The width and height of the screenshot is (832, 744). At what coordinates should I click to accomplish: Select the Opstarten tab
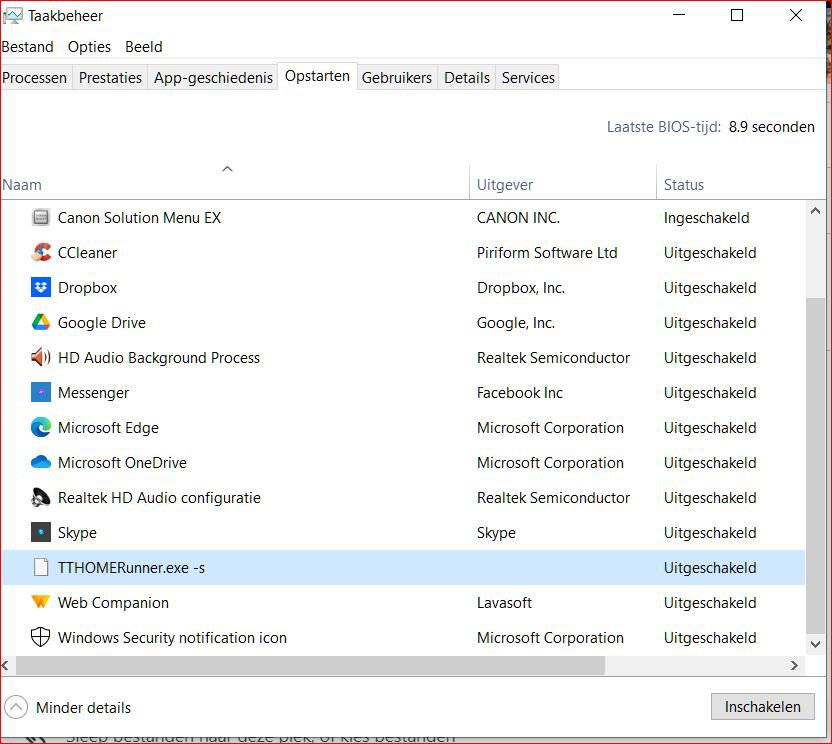317,76
